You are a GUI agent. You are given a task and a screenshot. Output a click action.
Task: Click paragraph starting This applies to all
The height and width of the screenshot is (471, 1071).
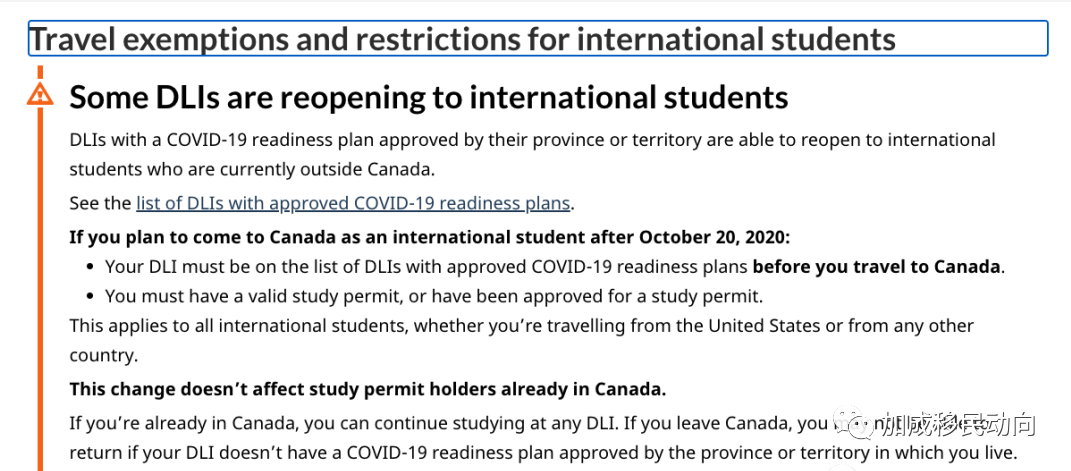522,340
